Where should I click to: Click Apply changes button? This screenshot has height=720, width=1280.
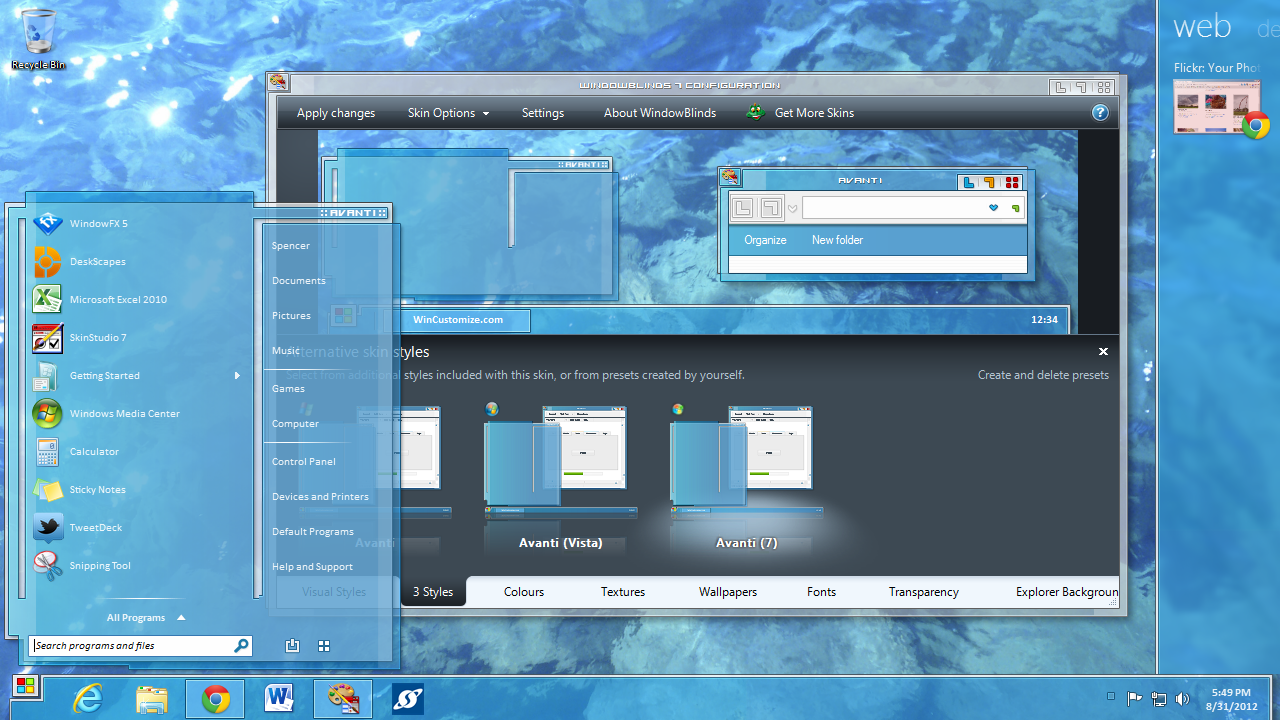(x=336, y=113)
